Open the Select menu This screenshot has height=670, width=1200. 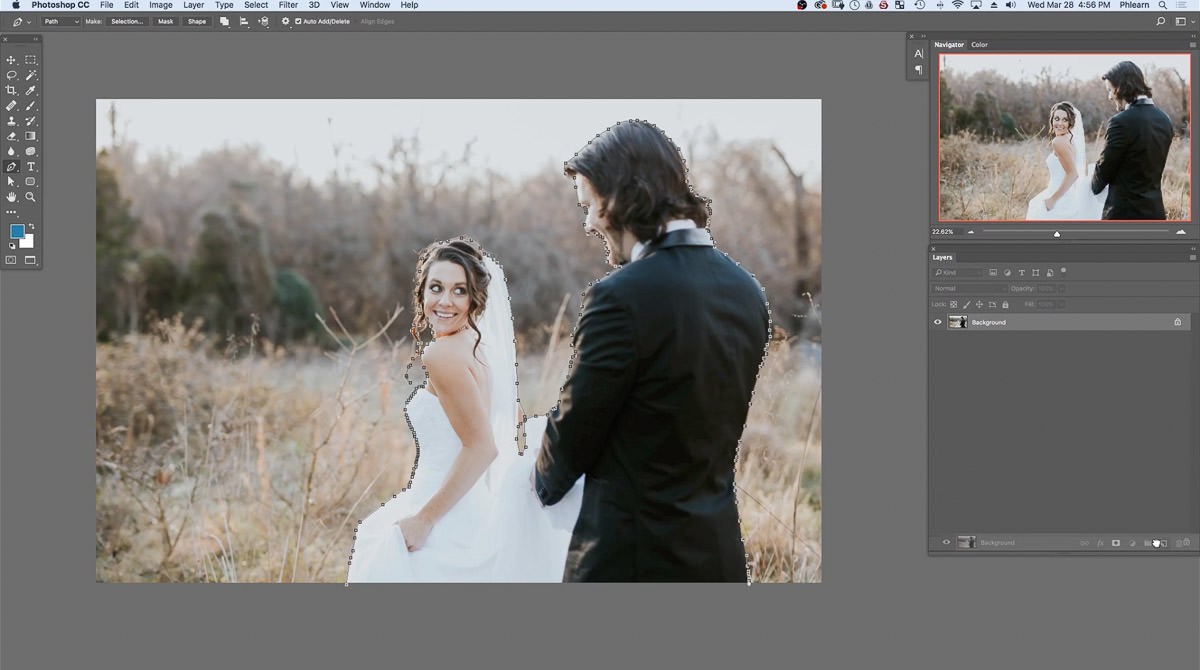click(256, 5)
